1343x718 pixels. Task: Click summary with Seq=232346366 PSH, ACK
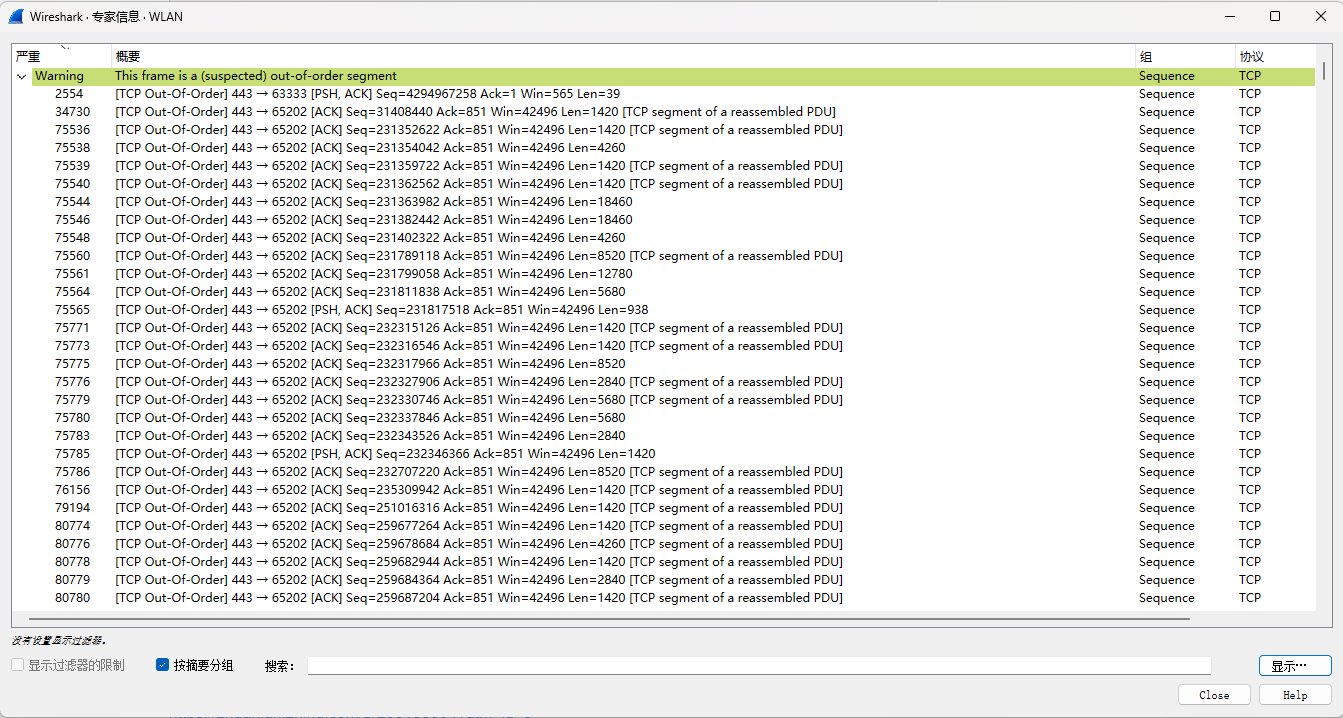[385, 454]
